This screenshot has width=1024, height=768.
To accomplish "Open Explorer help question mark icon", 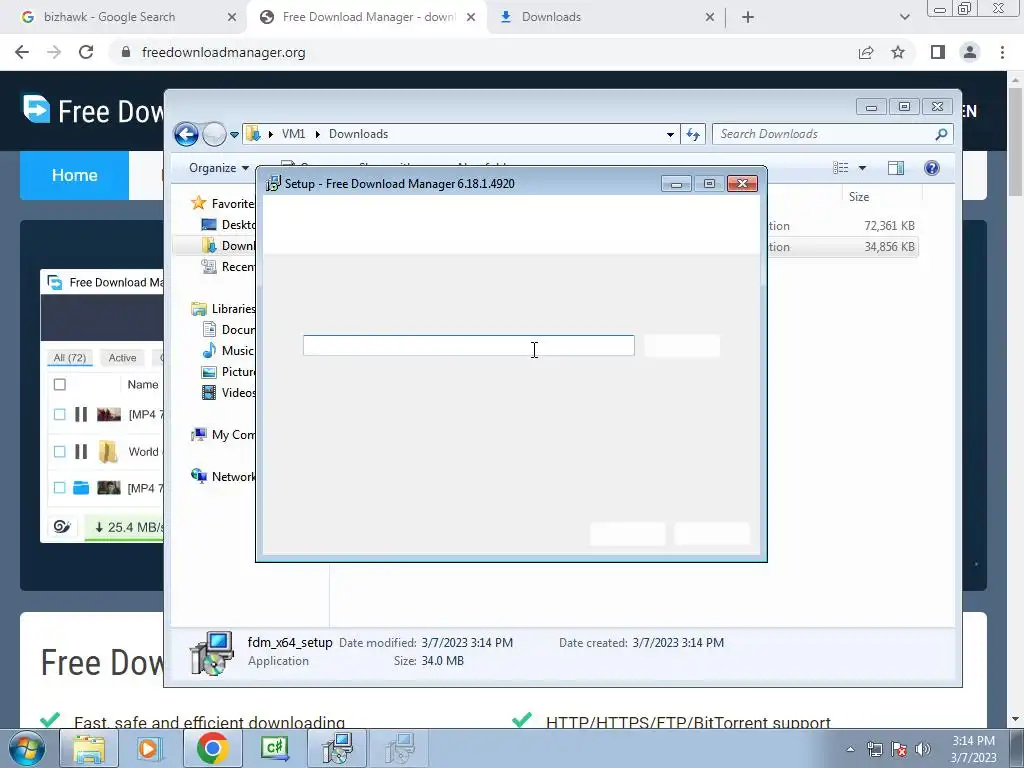I will click(x=932, y=168).
